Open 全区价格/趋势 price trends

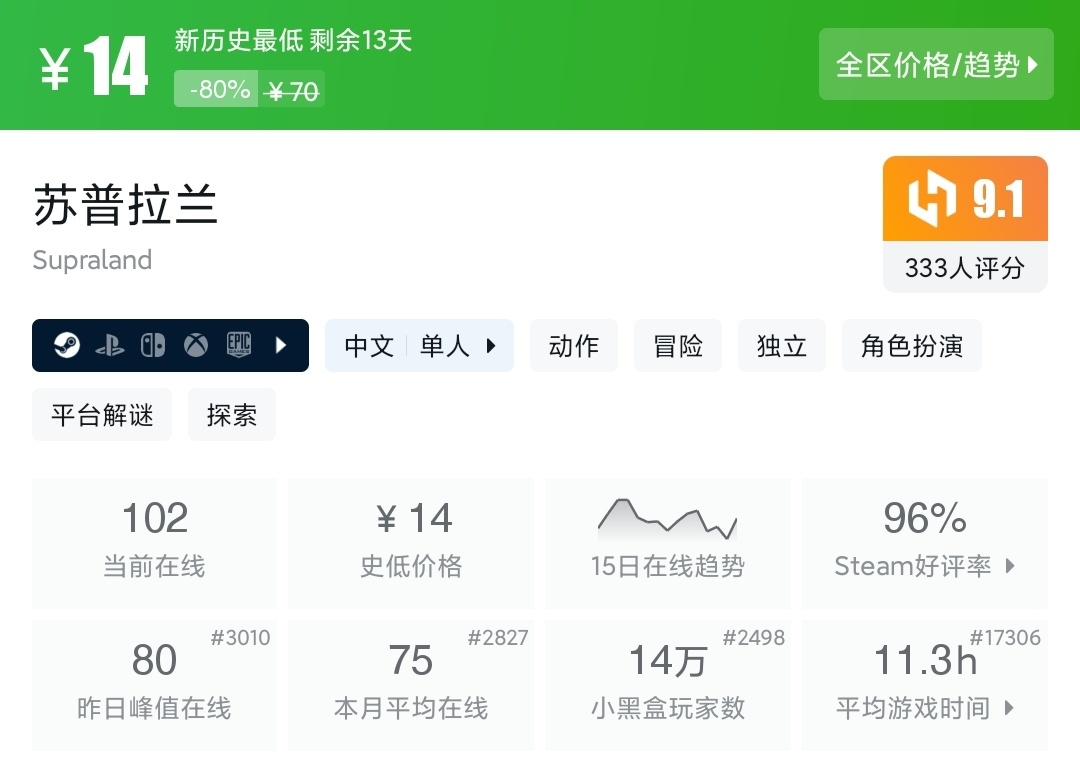tap(936, 65)
